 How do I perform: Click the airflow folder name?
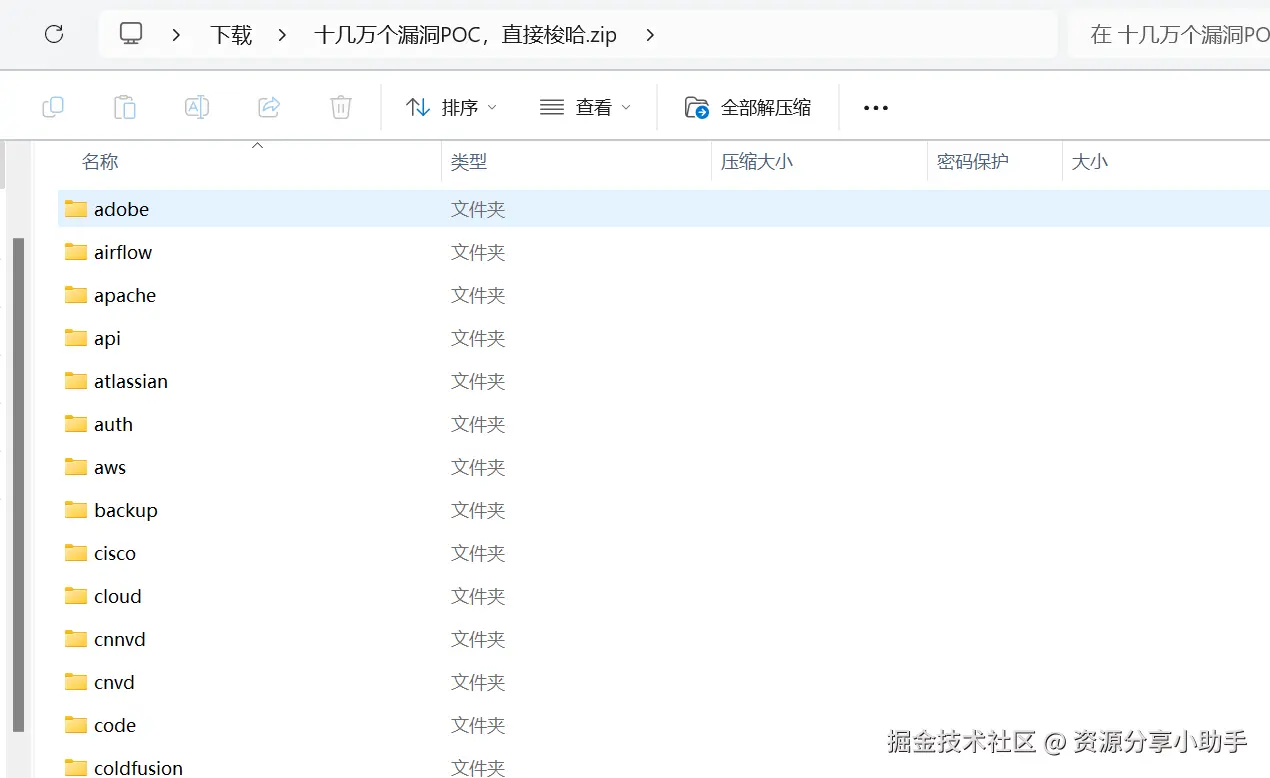coord(123,252)
